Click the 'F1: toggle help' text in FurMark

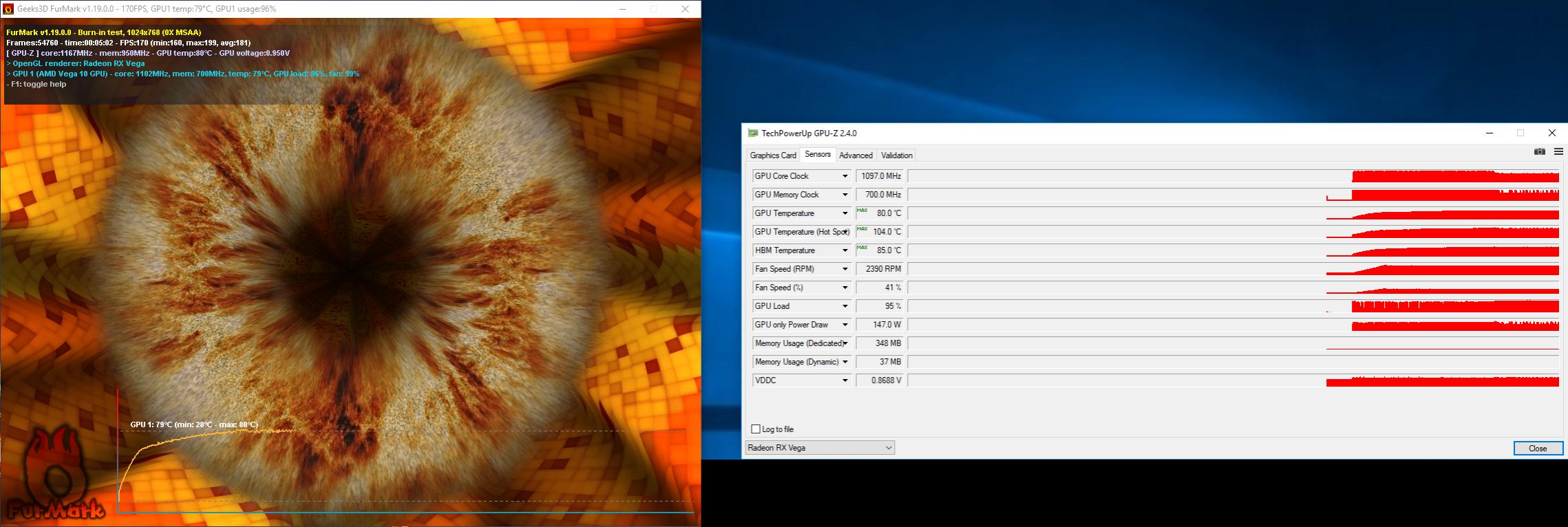click(x=36, y=84)
